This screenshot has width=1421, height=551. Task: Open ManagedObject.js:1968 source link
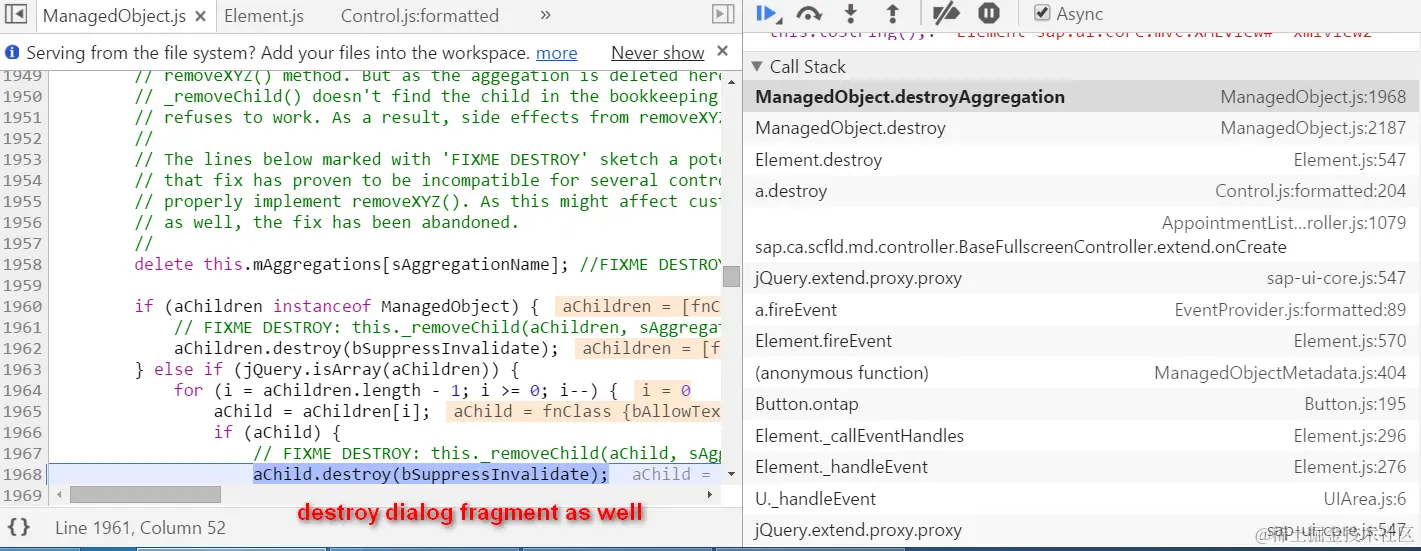coord(1313,97)
